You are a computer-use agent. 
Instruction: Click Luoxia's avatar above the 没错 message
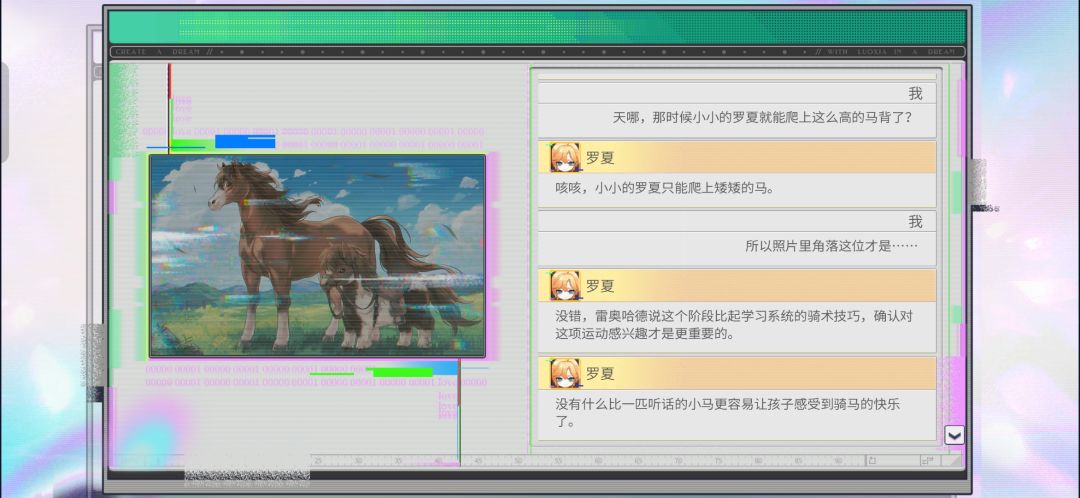click(x=564, y=286)
